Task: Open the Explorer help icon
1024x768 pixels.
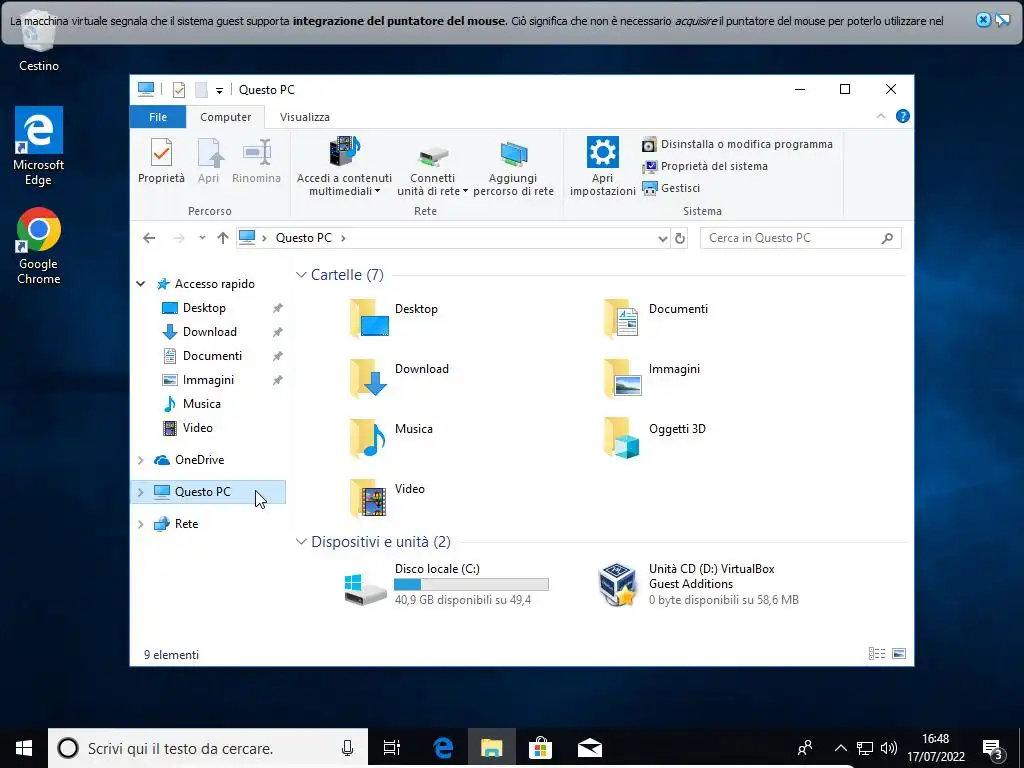Action: tap(903, 116)
